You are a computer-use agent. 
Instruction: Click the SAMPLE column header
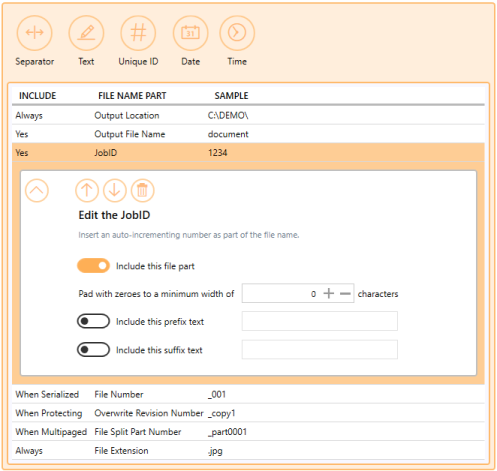click(x=231, y=96)
